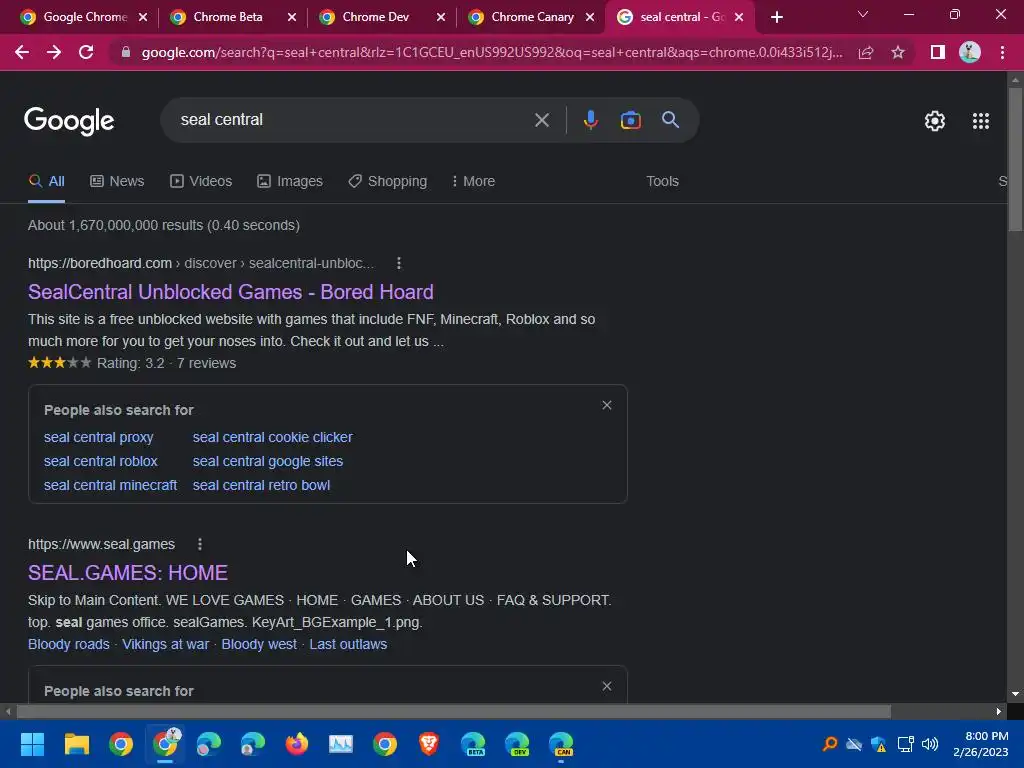
Task: Open the Vikings at war sitelink
Action: point(165,644)
